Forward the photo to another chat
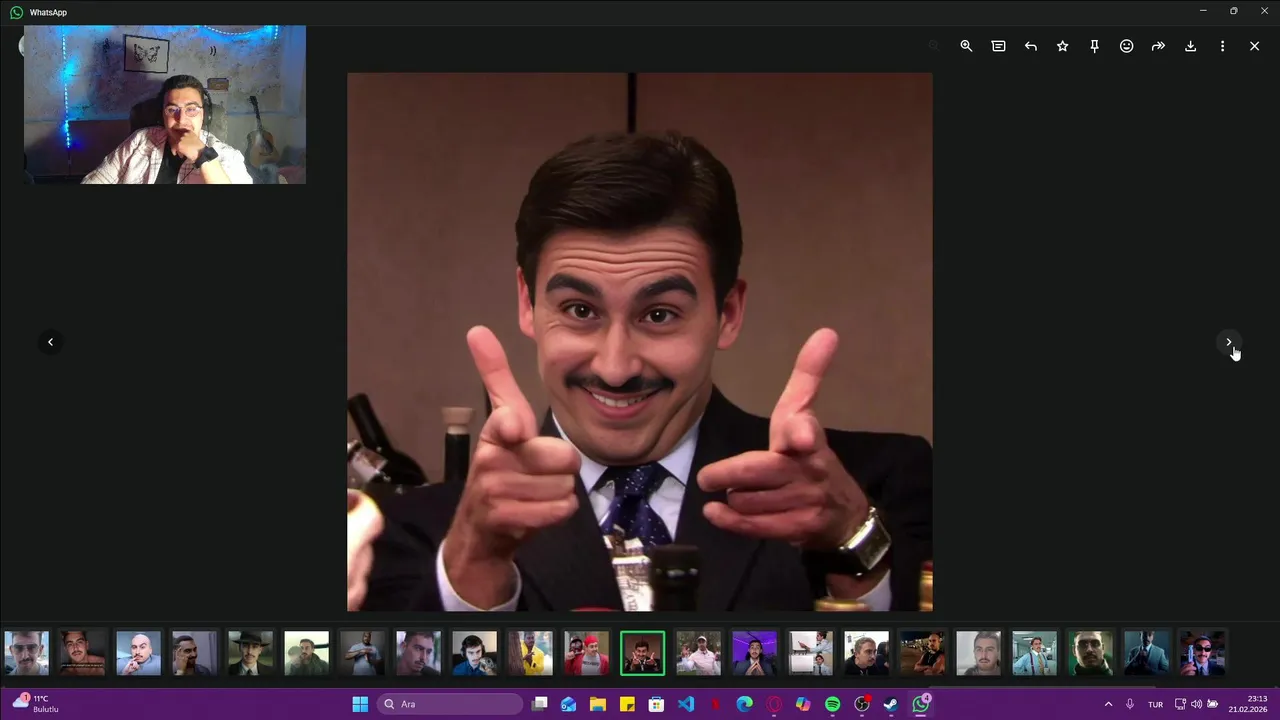The height and width of the screenshot is (720, 1280). pos(1158,46)
